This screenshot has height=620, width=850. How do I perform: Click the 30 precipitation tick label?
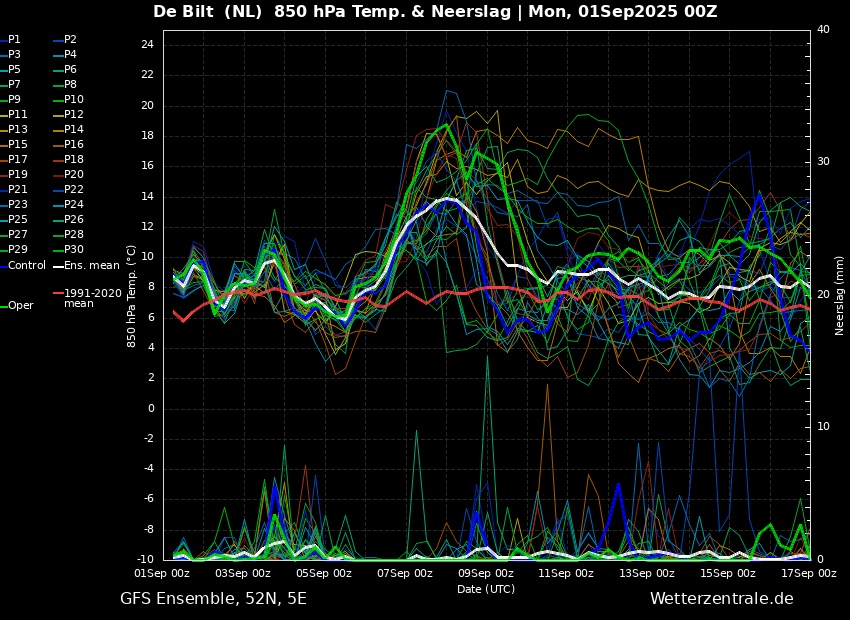pos(823,162)
